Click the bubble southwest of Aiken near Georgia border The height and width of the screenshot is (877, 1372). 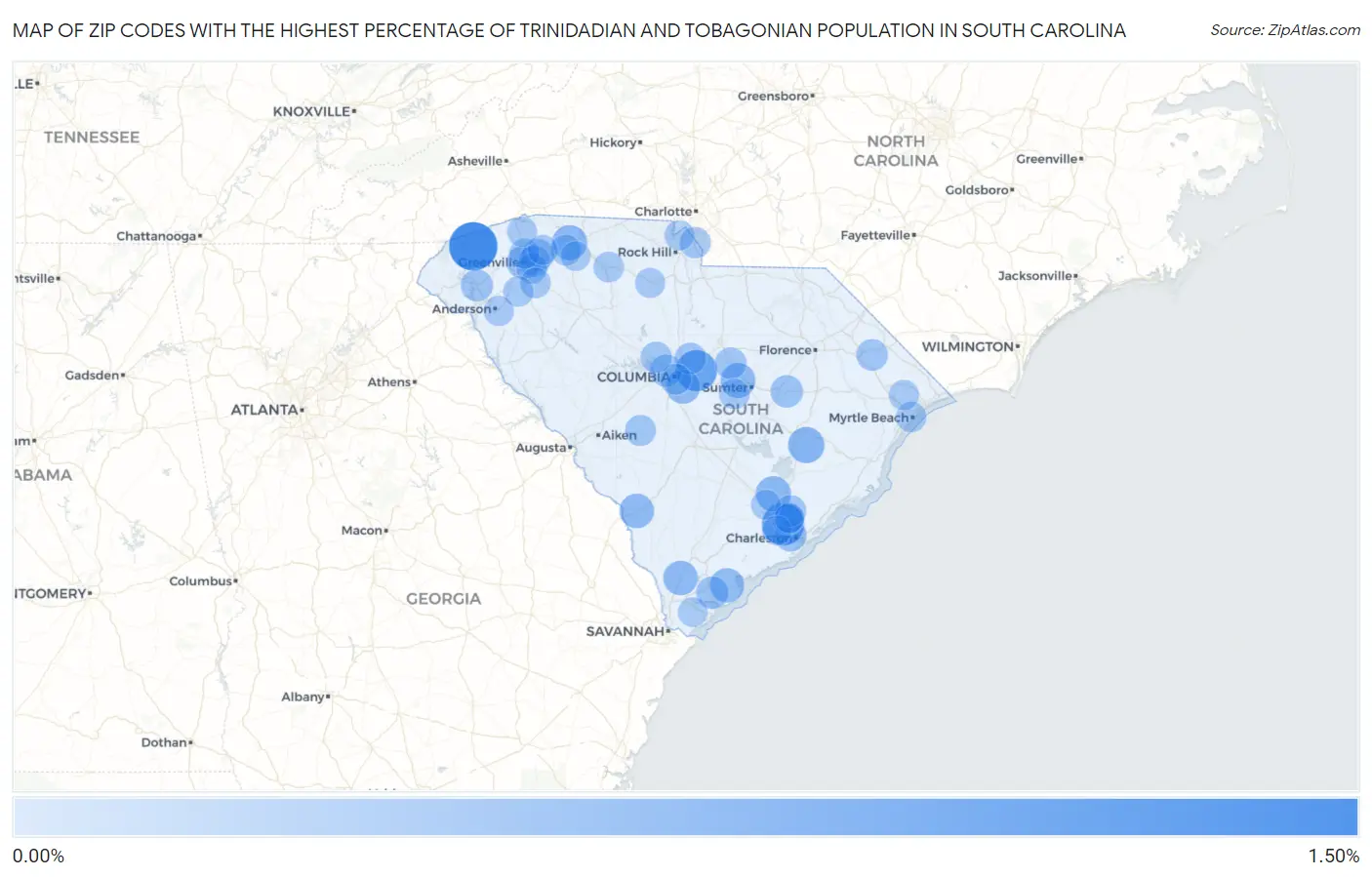(636, 510)
